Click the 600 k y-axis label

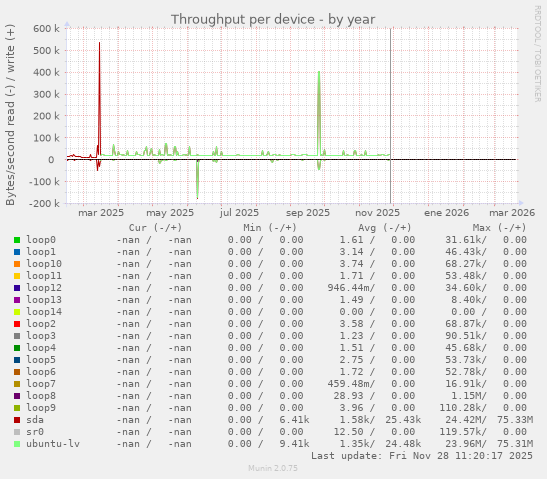click(46, 29)
